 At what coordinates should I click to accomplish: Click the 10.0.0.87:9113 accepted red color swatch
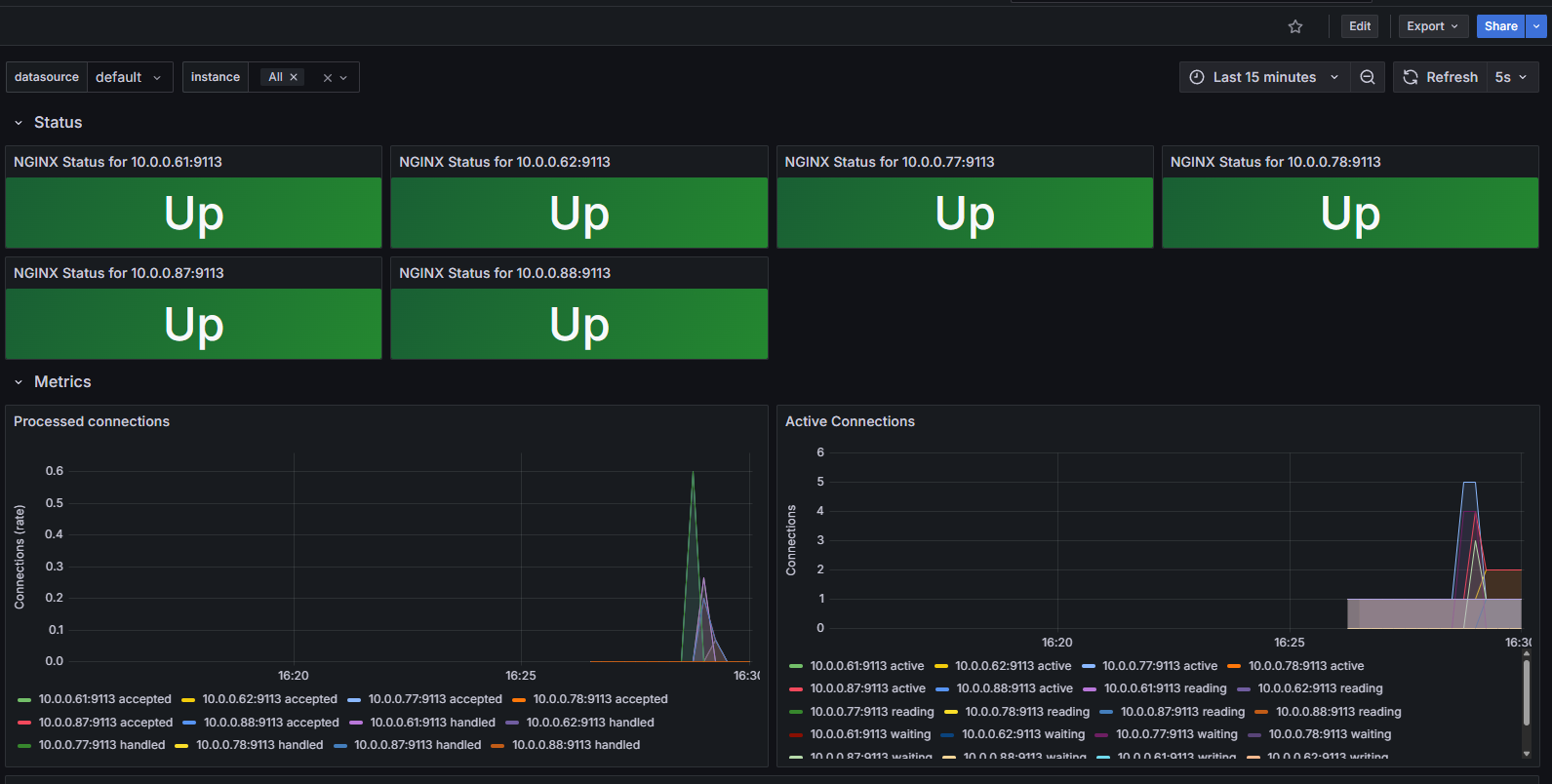(24, 723)
